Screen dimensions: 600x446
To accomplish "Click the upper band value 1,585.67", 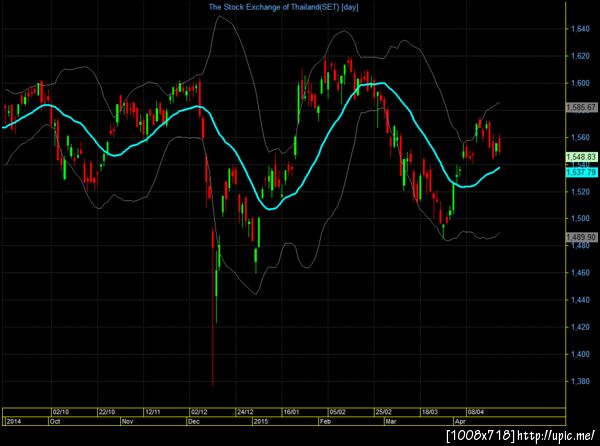I will 581,107.
